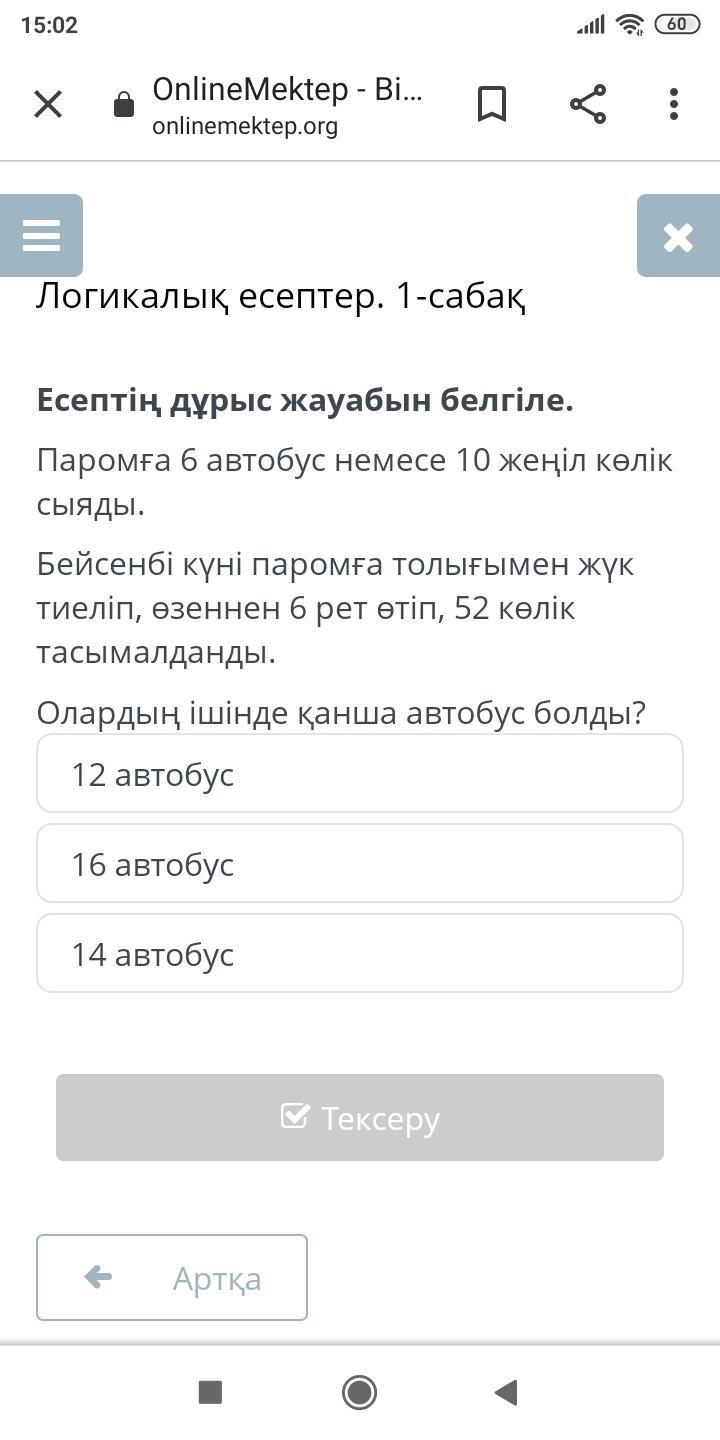Tap the share icon
The image size is (720, 1440).
click(x=588, y=104)
